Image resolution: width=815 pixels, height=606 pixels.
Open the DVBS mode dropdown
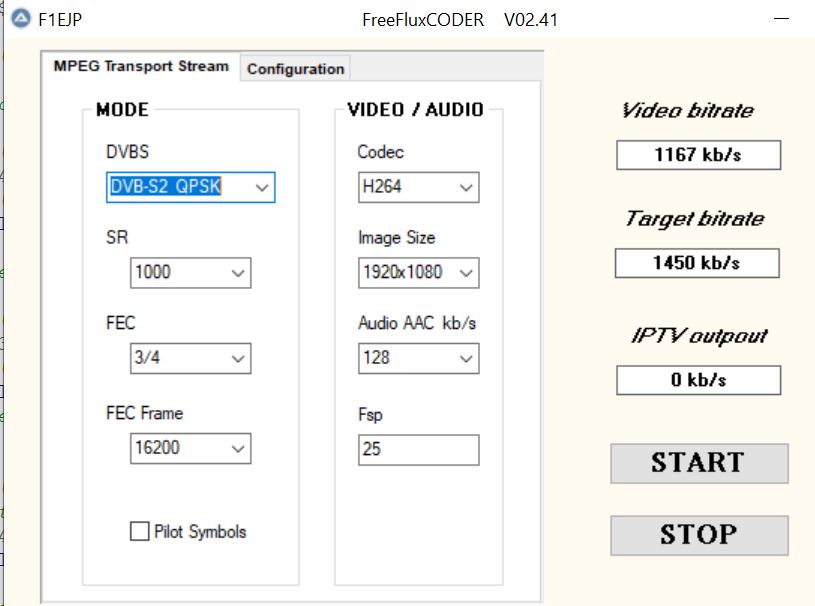[191, 187]
